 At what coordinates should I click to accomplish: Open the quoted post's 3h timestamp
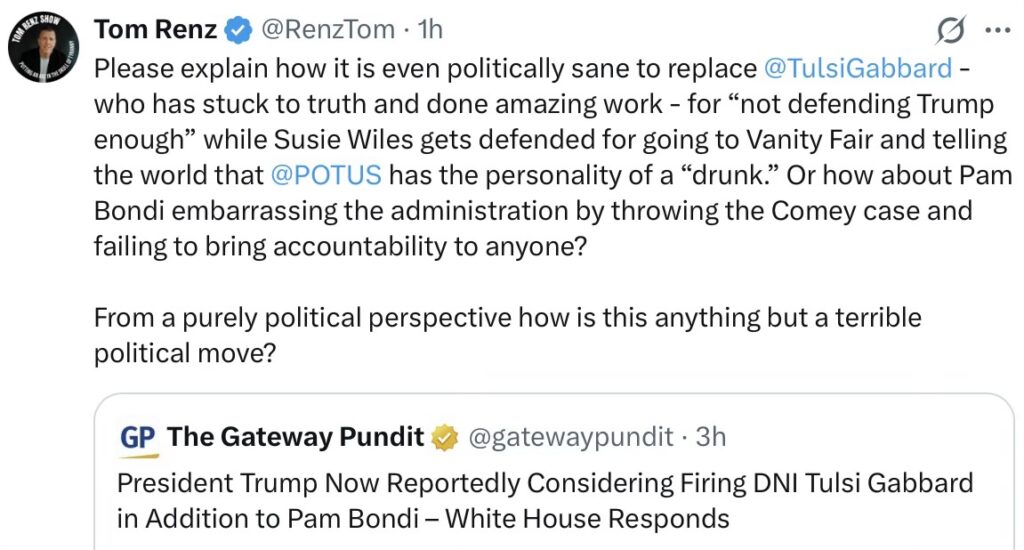coord(711,438)
